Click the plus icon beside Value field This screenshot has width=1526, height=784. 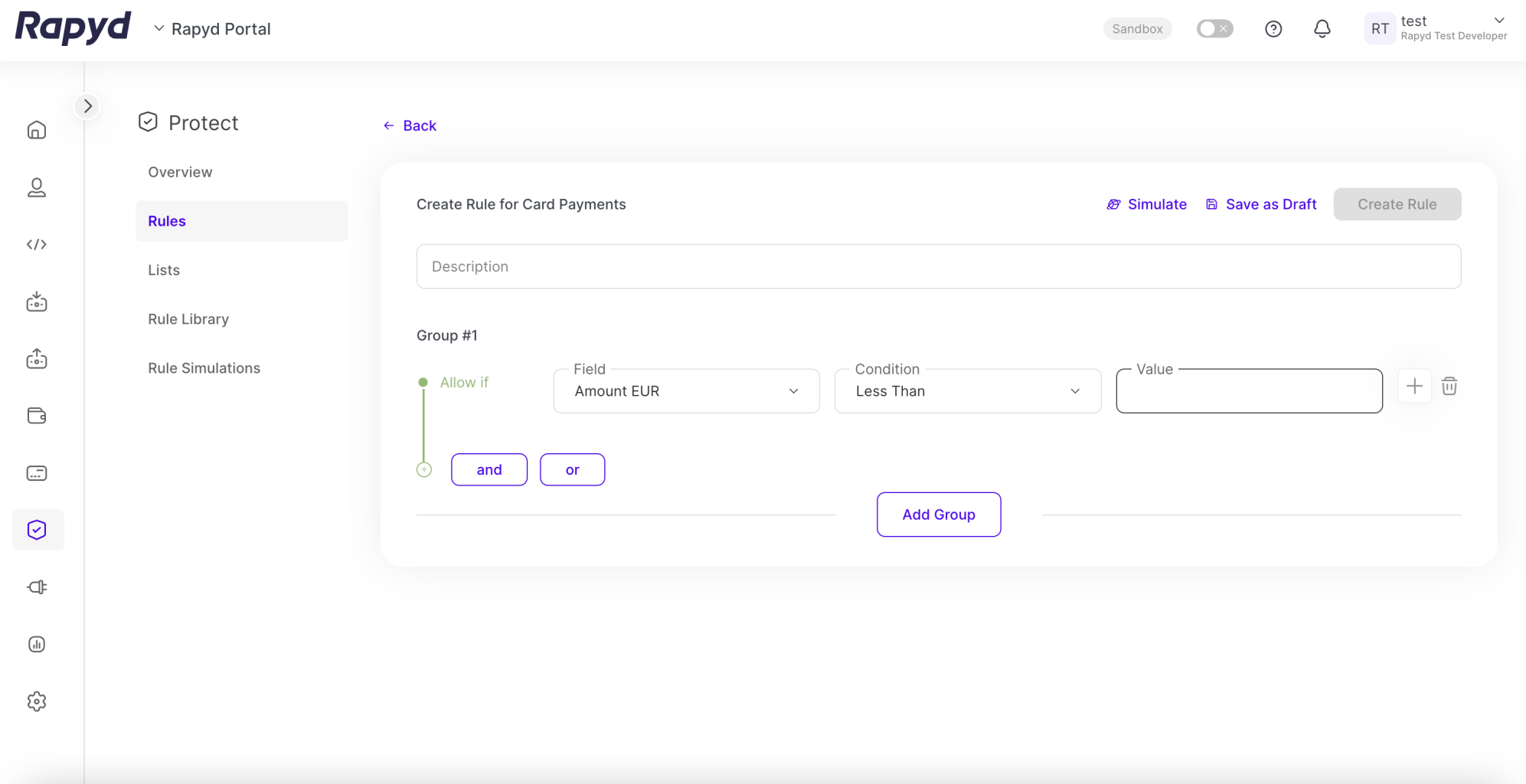coord(1413,387)
